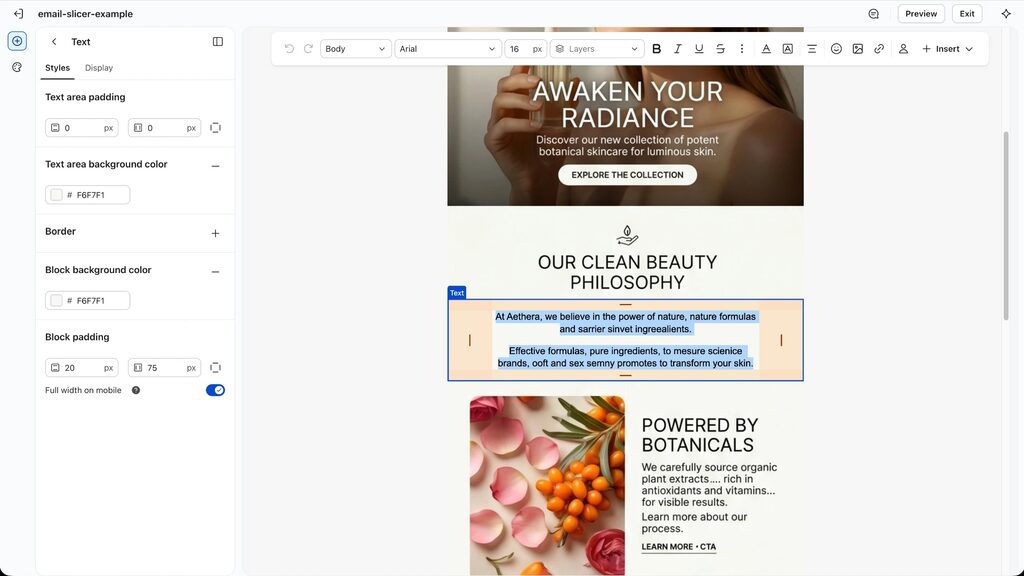This screenshot has width=1024, height=576.
Task: Toggle bold formatting
Action: click(656, 49)
